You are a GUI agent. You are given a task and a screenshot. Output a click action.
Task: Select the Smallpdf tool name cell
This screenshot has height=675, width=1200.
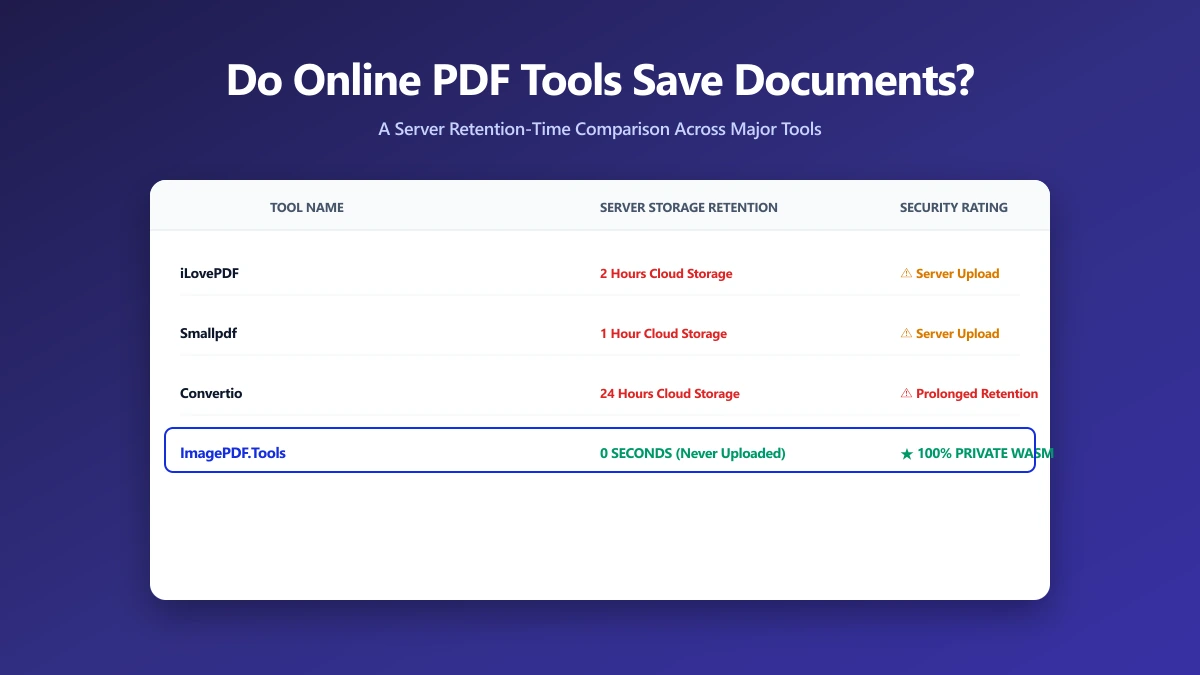point(208,333)
